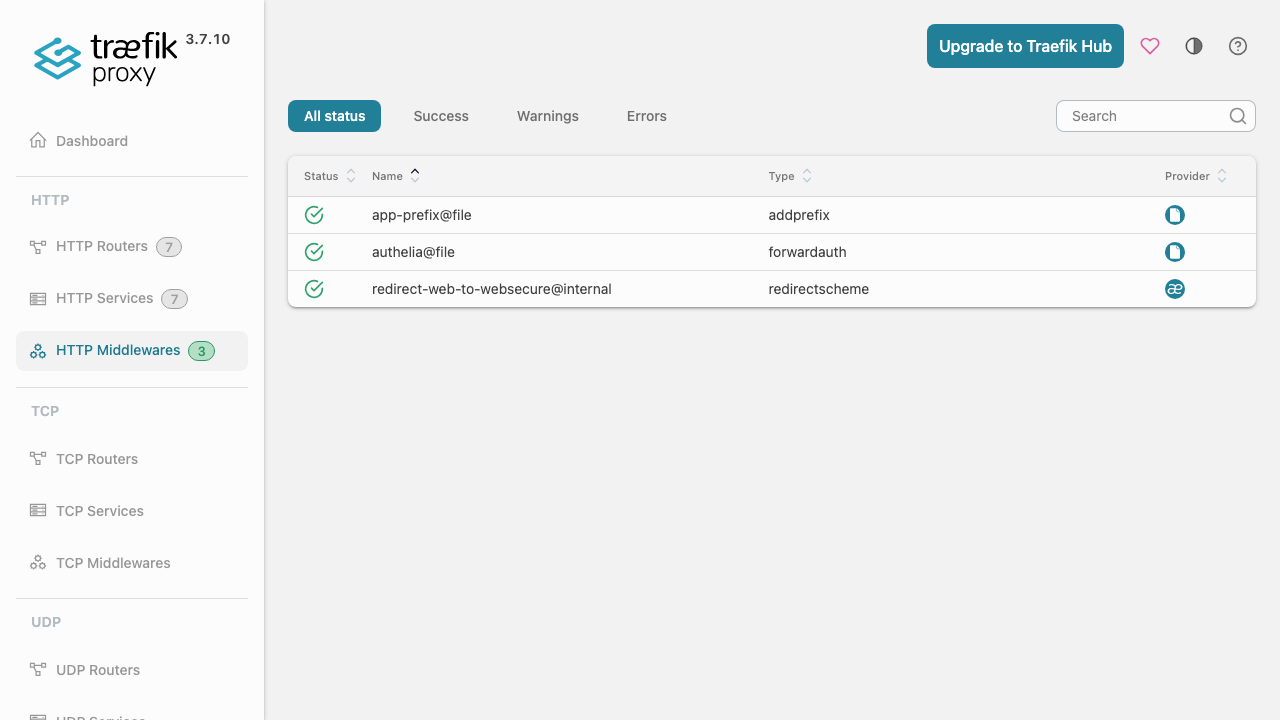Select the Success filter tab
1280x720 pixels.
[x=441, y=116]
